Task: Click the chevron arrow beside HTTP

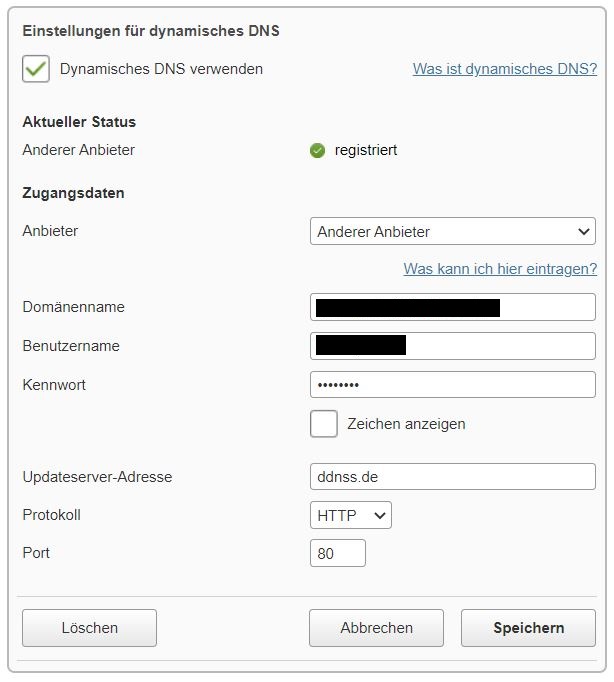Action: tap(380, 515)
